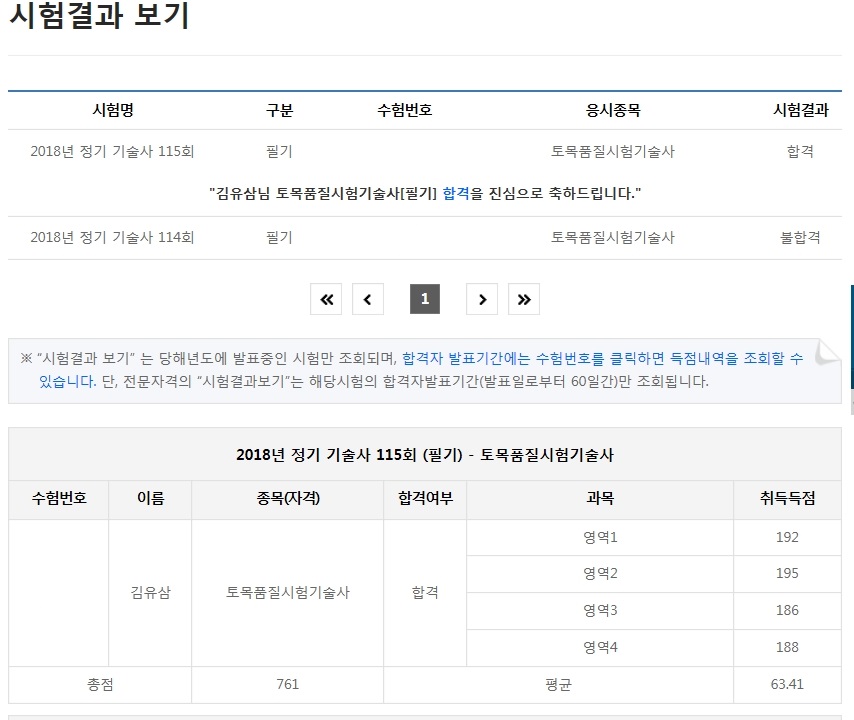Click the 불합격 result in the 114회 row
The image size is (854, 720).
(x=800, y=238)
